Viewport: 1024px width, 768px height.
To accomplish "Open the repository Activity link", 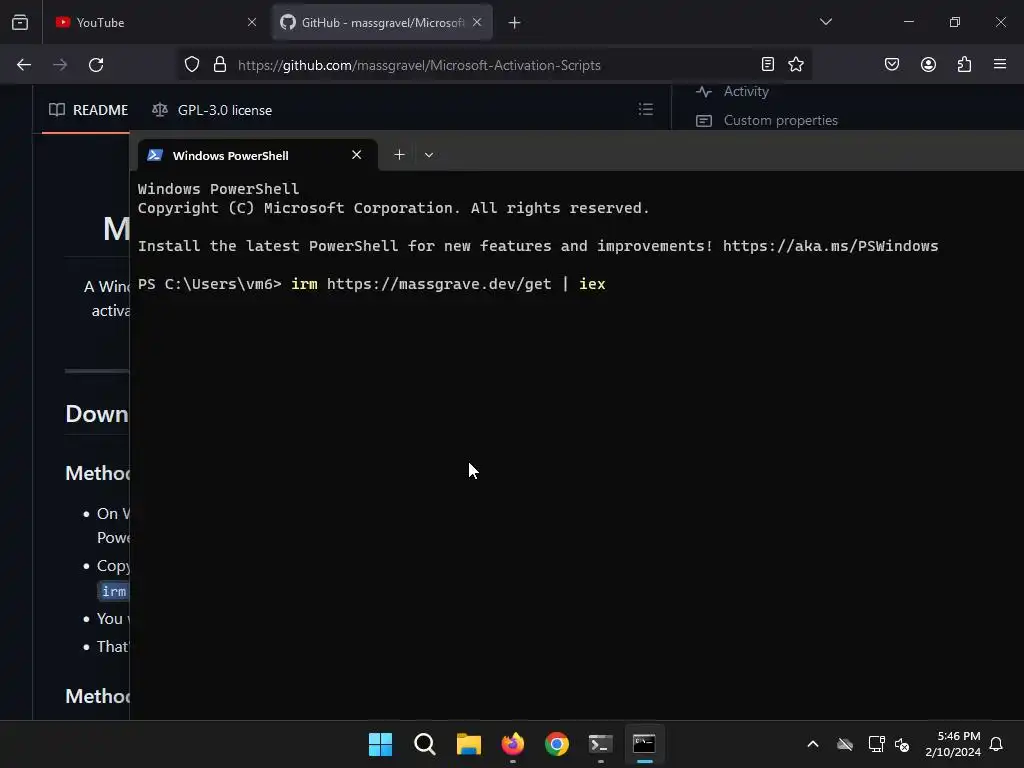I will [x=732, y=91].
